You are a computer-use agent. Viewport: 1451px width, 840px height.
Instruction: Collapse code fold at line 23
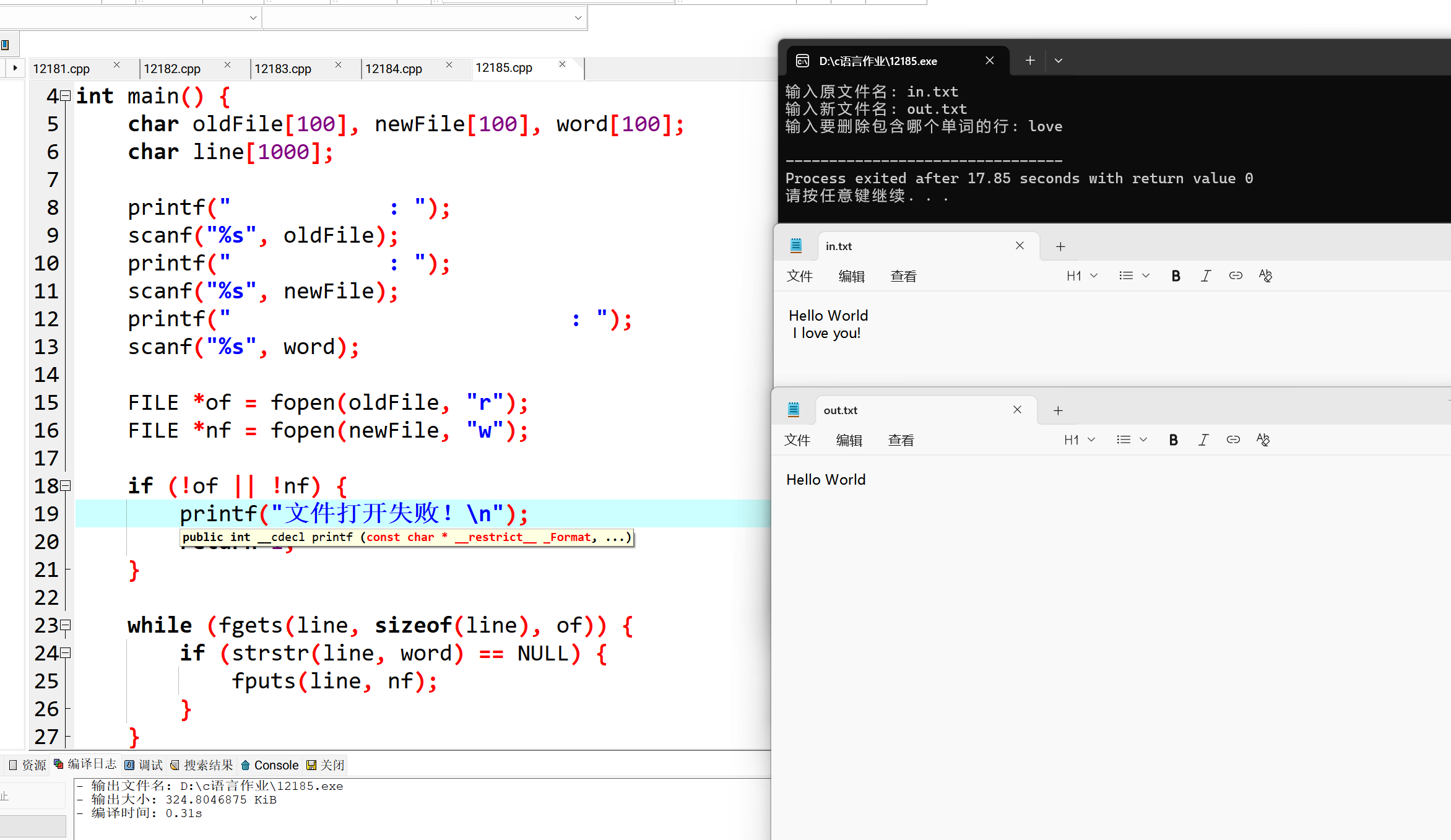click(x=66, y=625)
